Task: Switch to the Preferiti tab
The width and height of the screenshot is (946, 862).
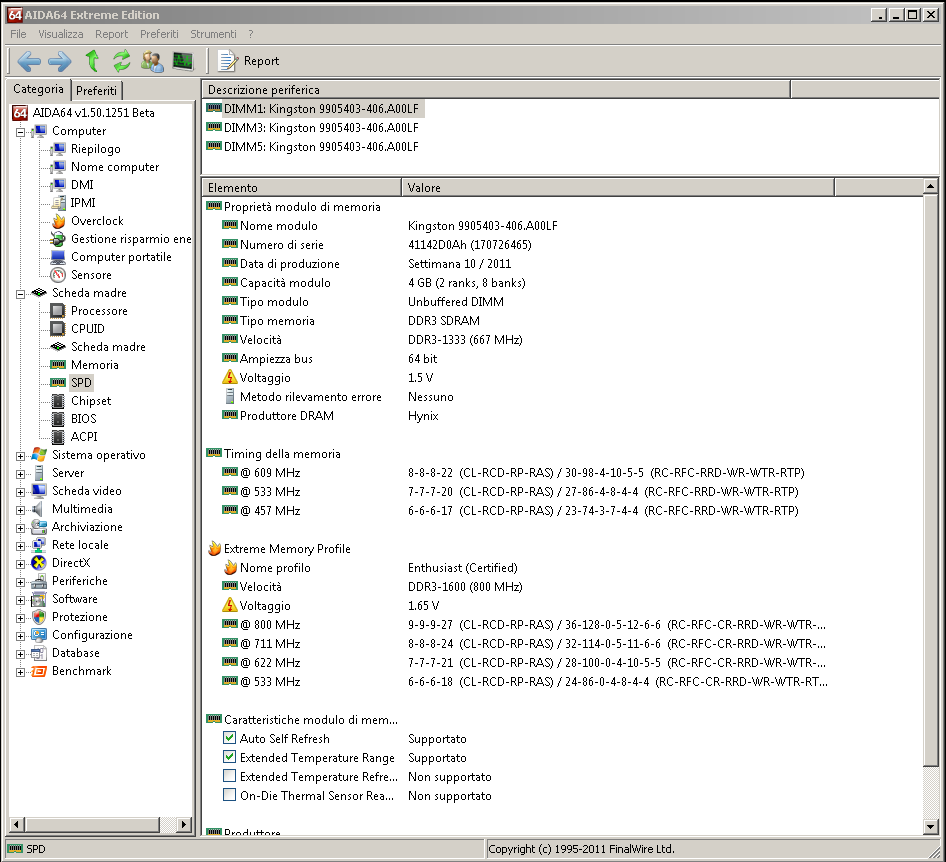Action: pos(97,91)
